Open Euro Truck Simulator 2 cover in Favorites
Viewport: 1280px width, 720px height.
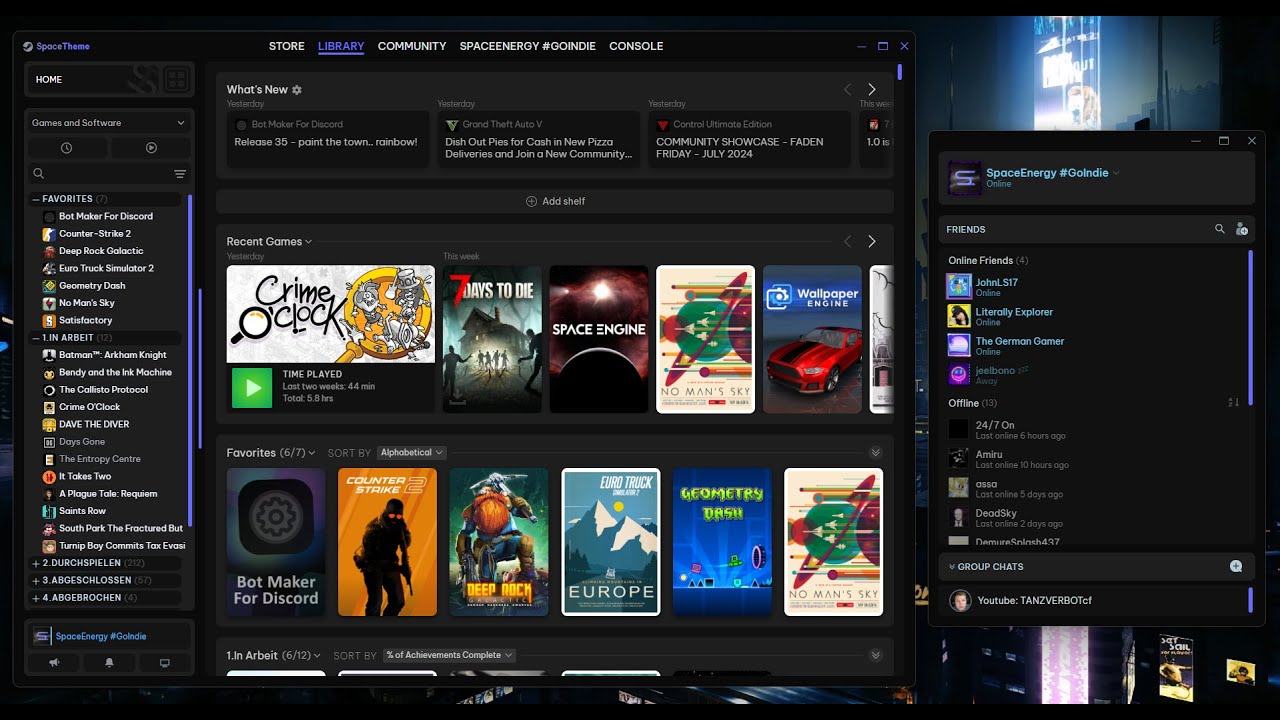coord(610,542)
